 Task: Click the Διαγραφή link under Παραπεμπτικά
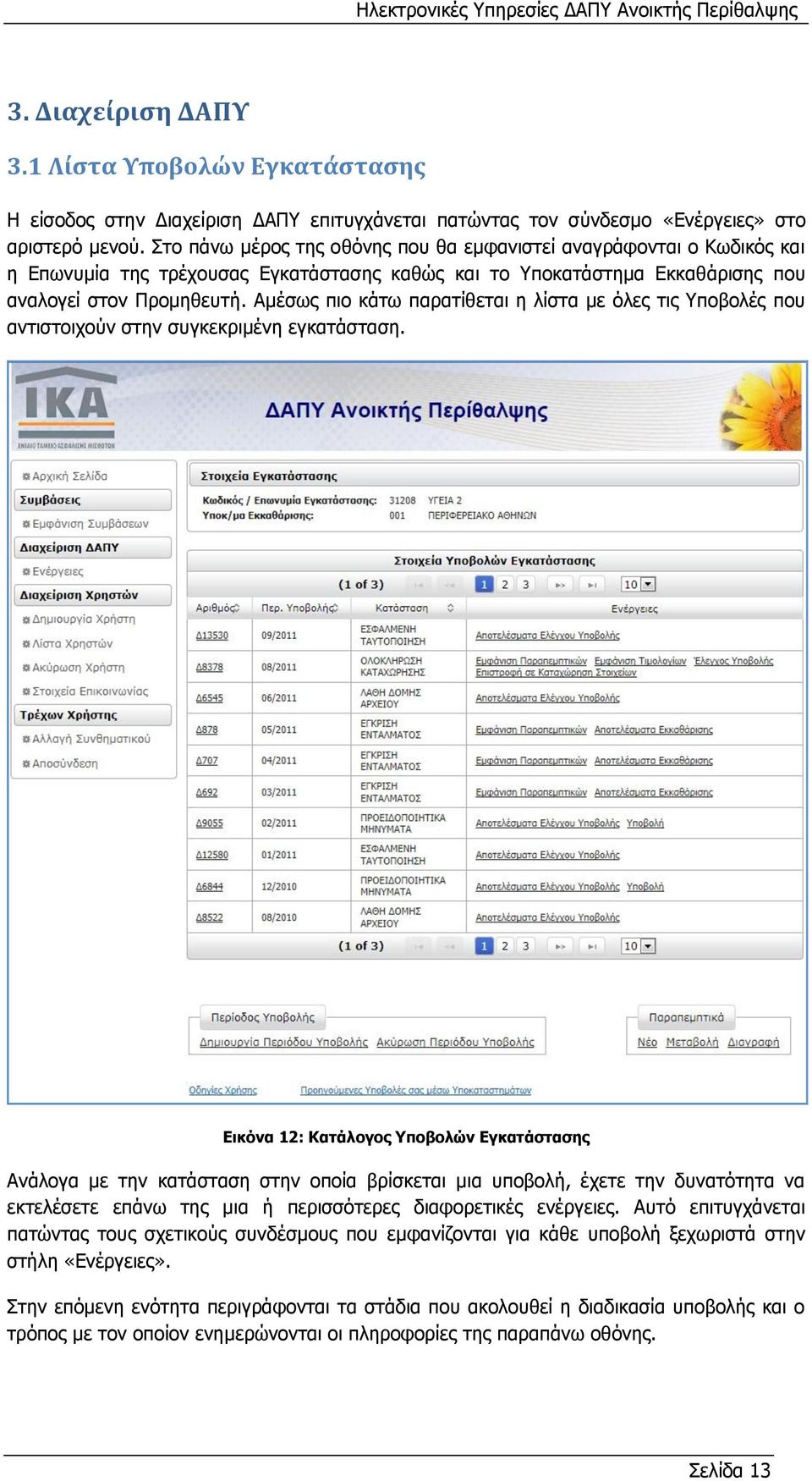point(754,1043)
